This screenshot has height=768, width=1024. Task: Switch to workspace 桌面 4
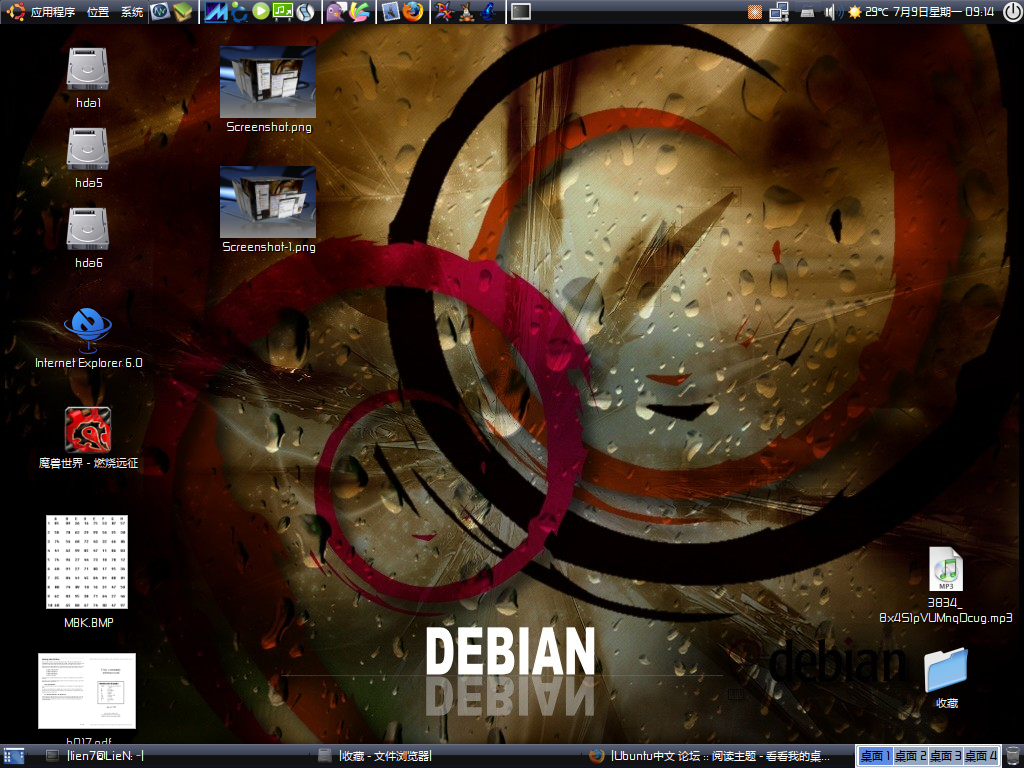(x=981, y=756)
